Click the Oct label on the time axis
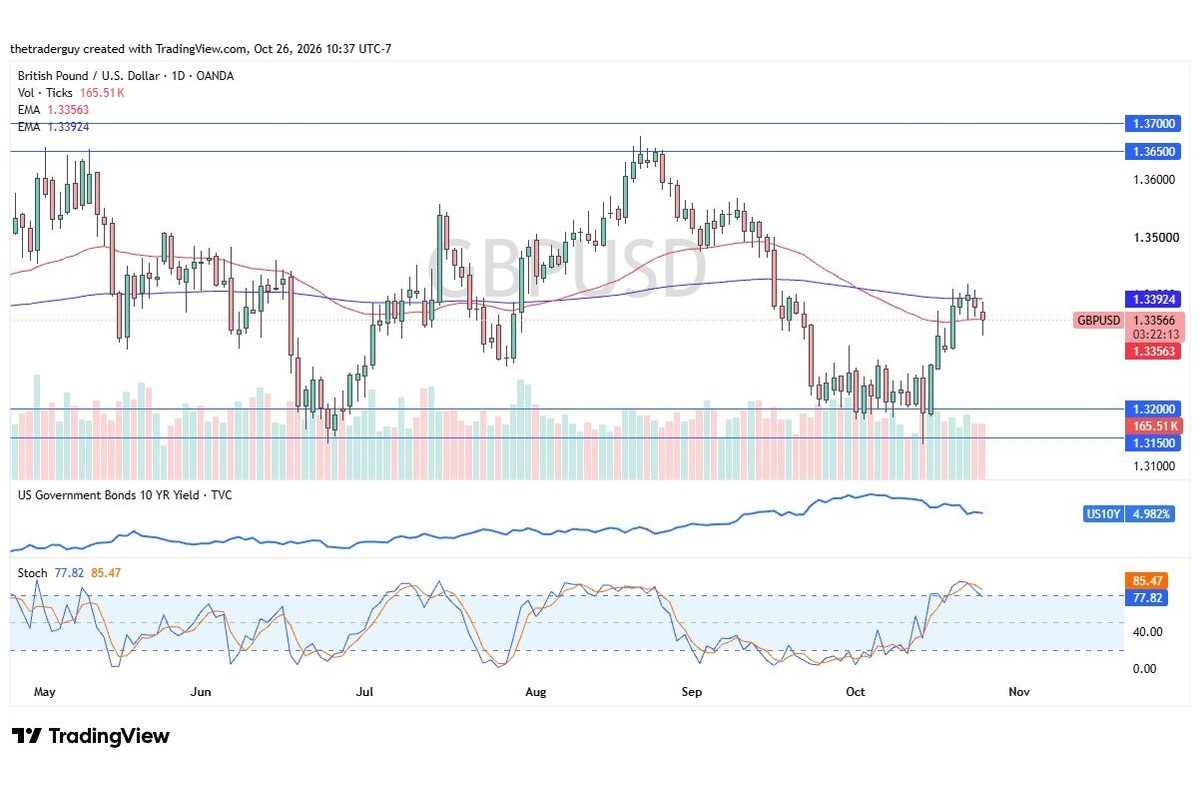This screenshot has width=1200, height=800. [x=855, y=691]
